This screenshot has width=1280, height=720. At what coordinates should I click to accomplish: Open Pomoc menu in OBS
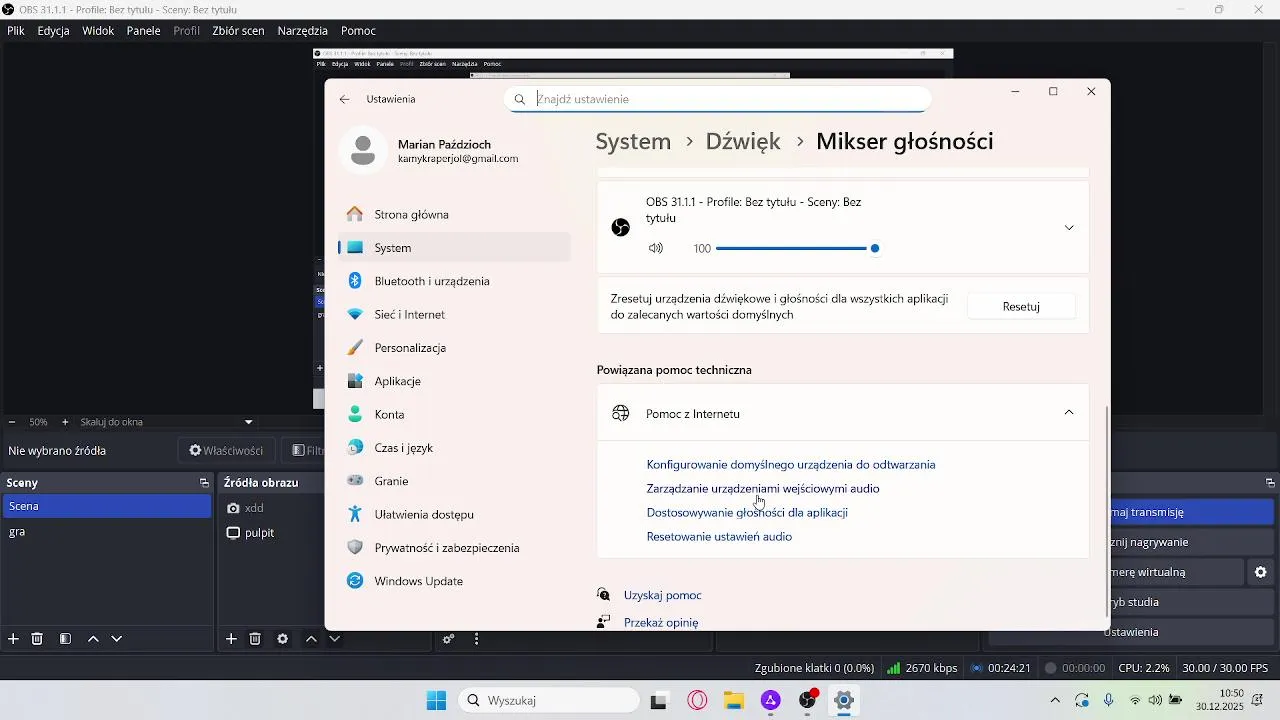pos(359,31)
